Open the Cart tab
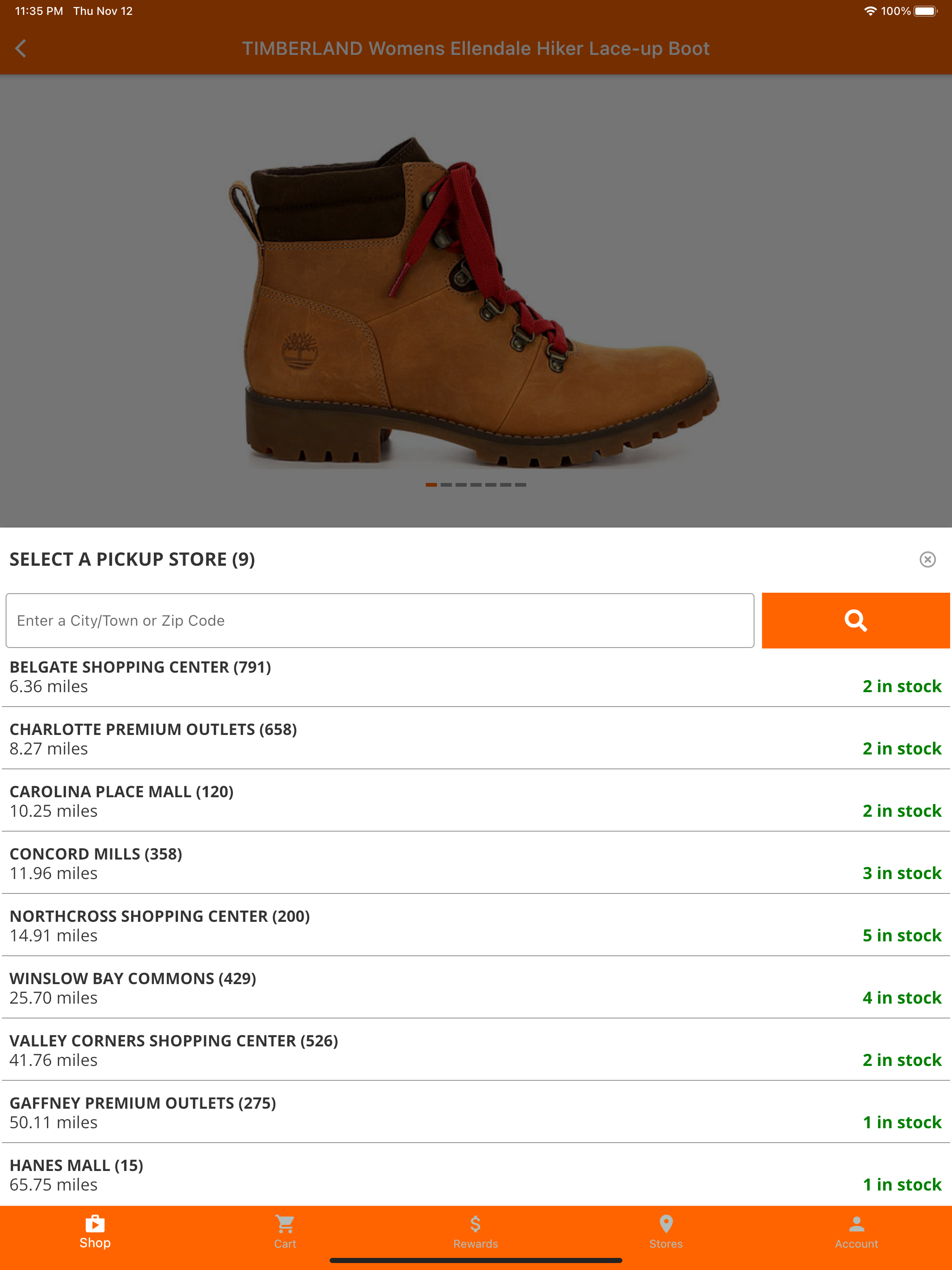The height and width of the screenshot is (1270, 952). pyautogui.click(x=285, y=1232)
